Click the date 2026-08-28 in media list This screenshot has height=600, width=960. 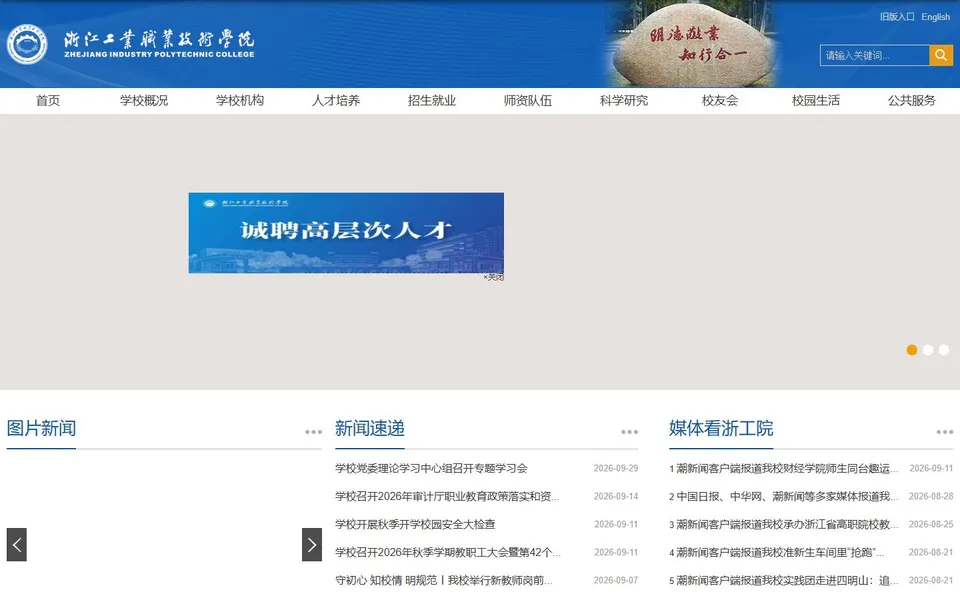click(x=931, y=496)
